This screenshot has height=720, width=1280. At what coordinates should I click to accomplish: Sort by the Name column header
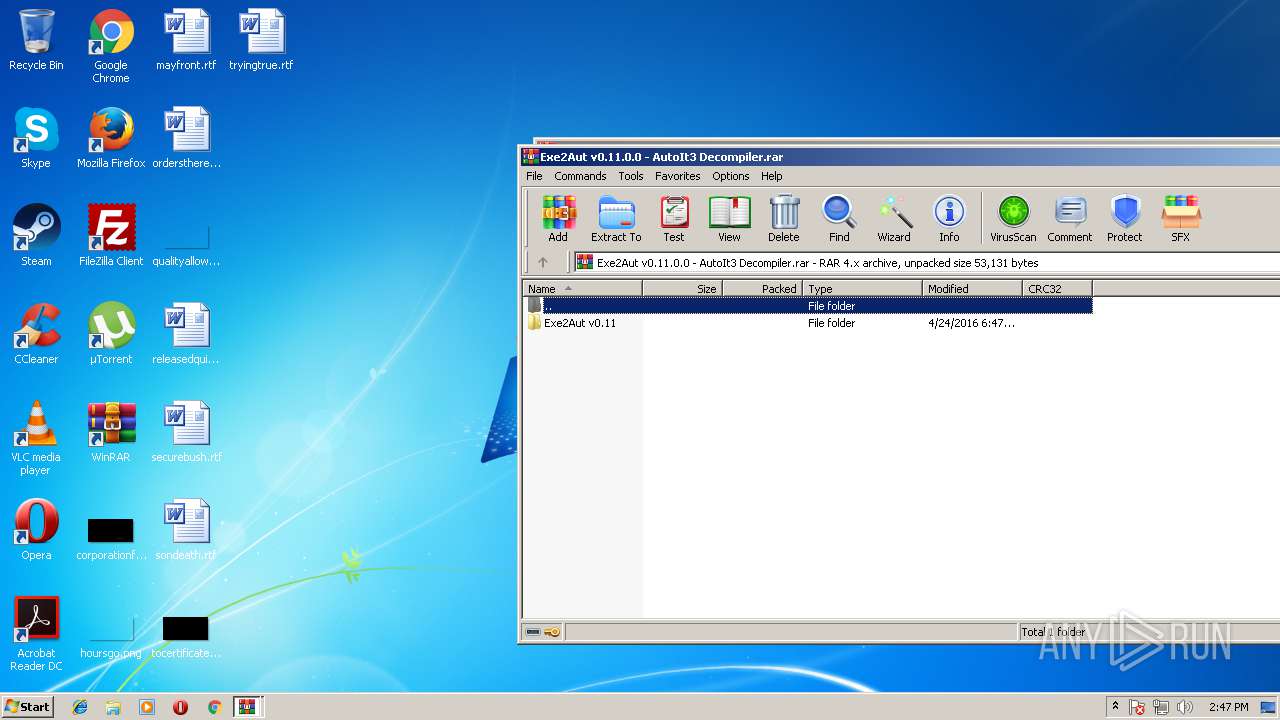coord(582,289)
